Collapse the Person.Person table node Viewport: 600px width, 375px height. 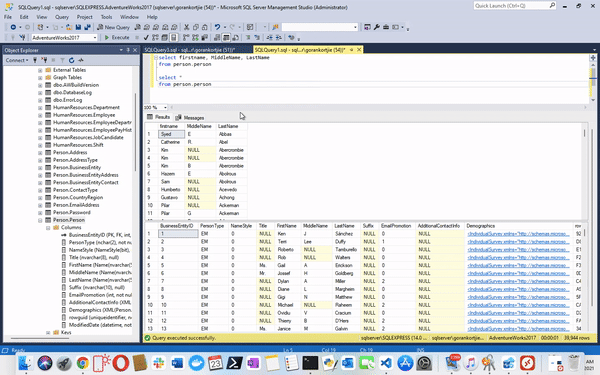point(40,220)
